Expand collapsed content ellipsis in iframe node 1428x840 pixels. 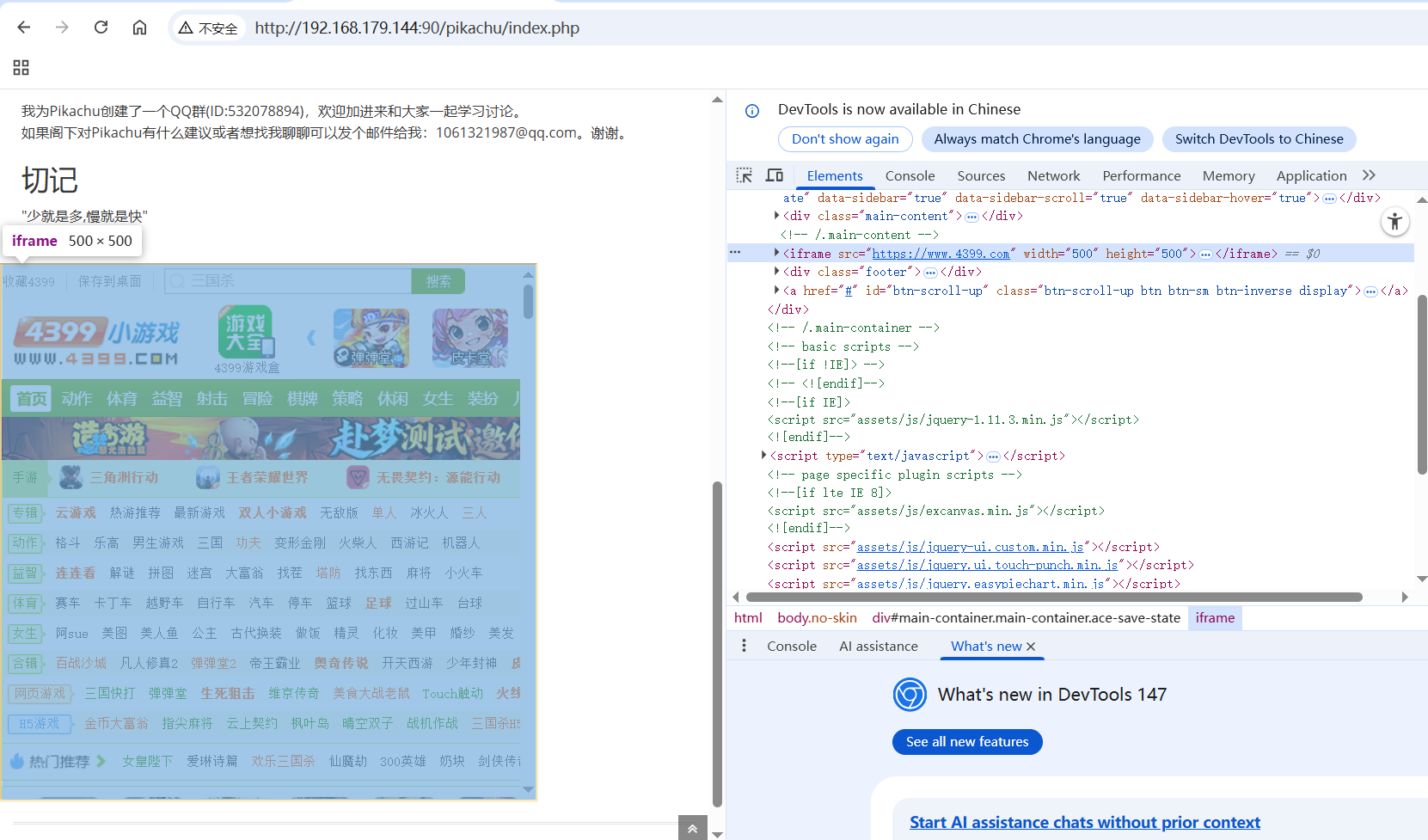point(1205,254)
